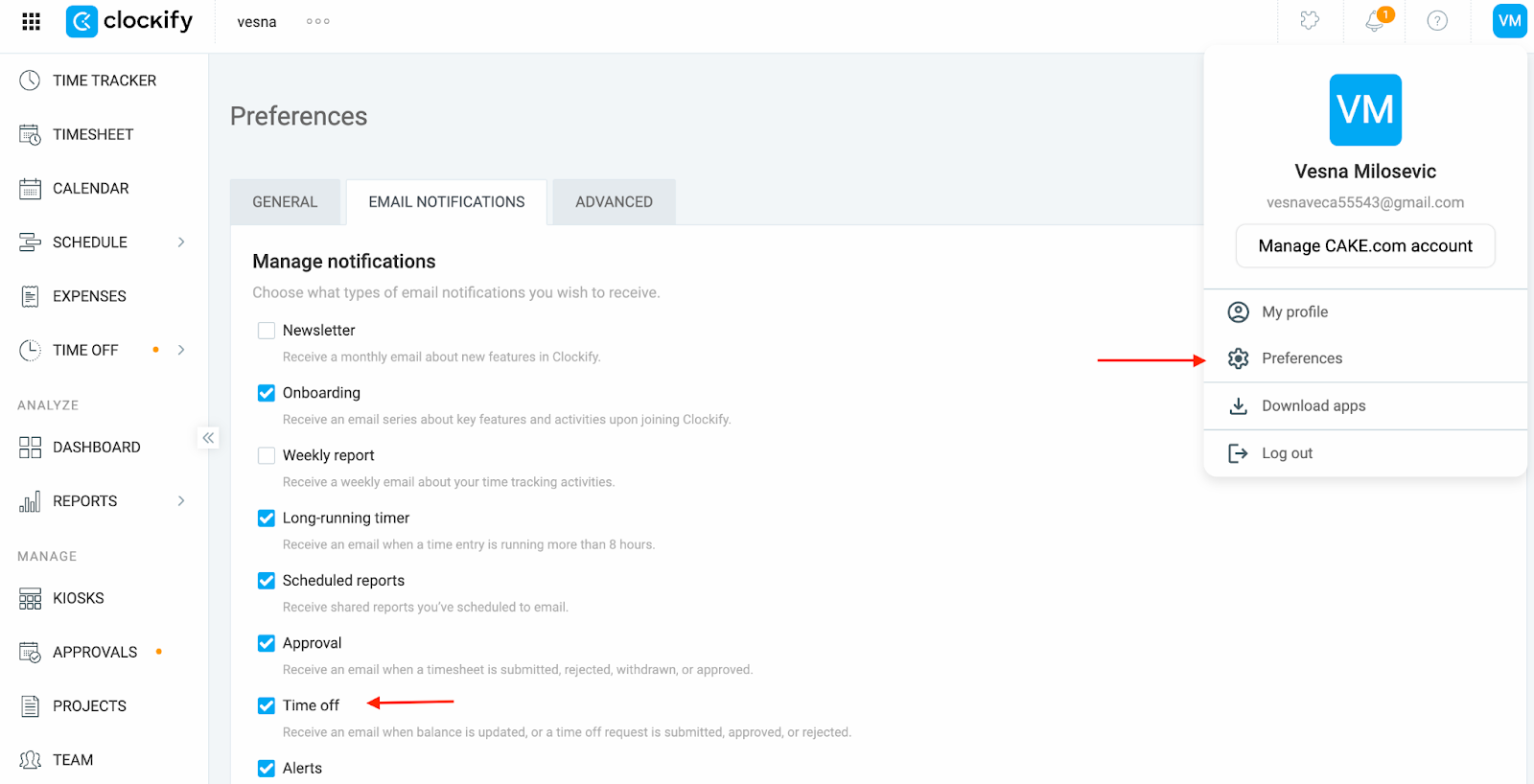Enable the Newsletter checkbox
1534x784 pixels.
pos(267,331)
